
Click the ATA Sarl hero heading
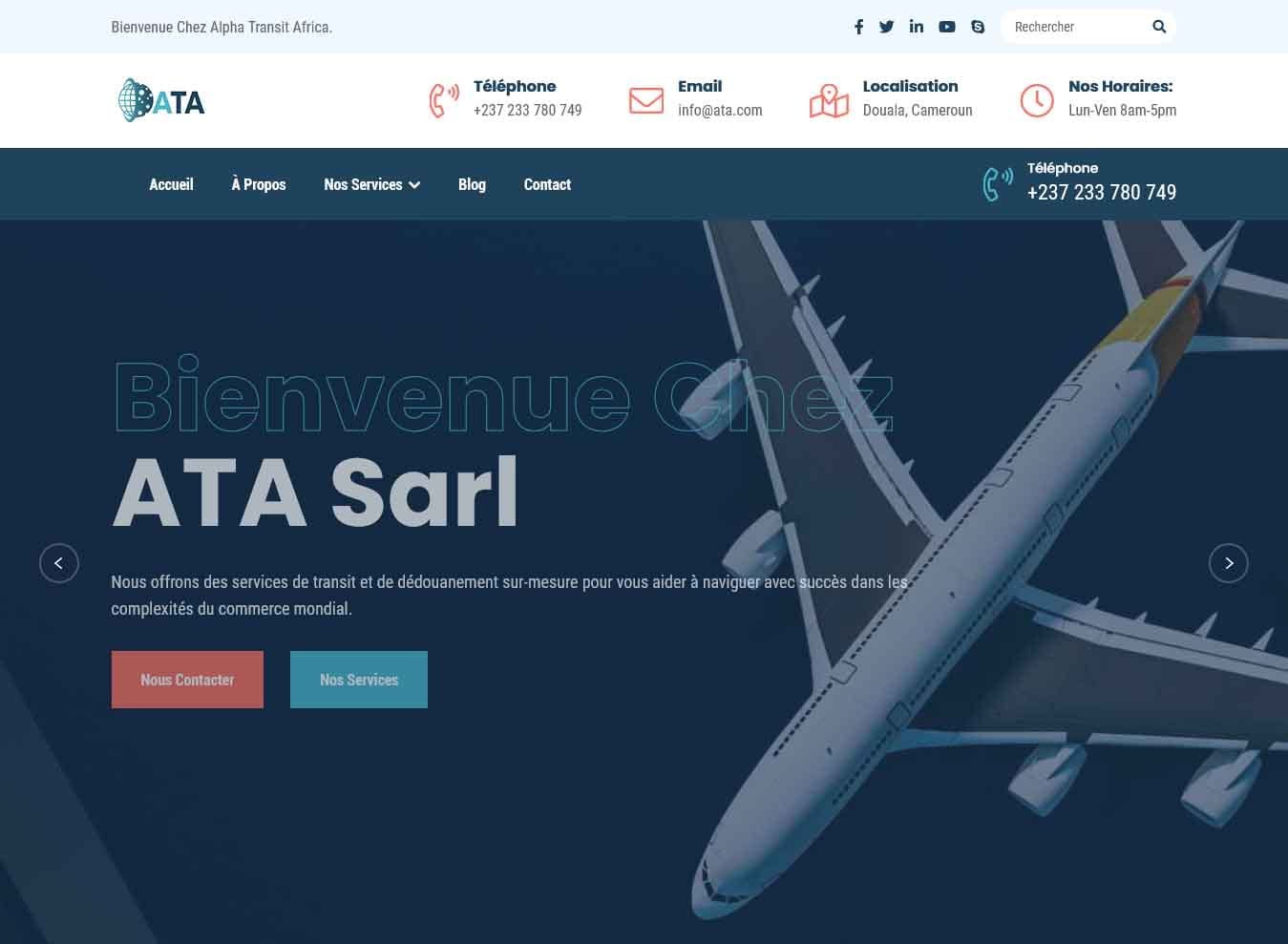click(x=316, y=493)
